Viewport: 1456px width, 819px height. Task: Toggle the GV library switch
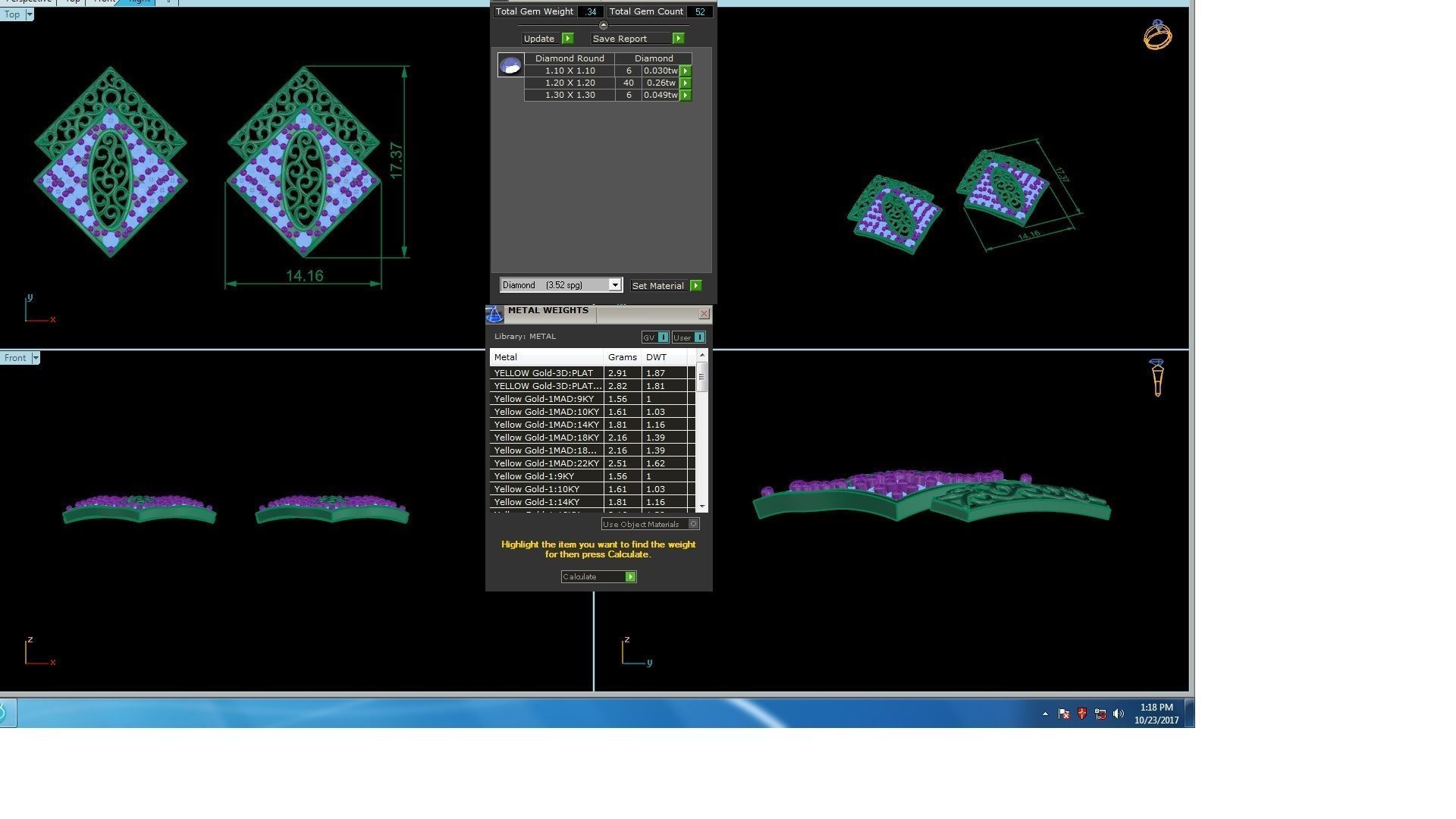663,337
